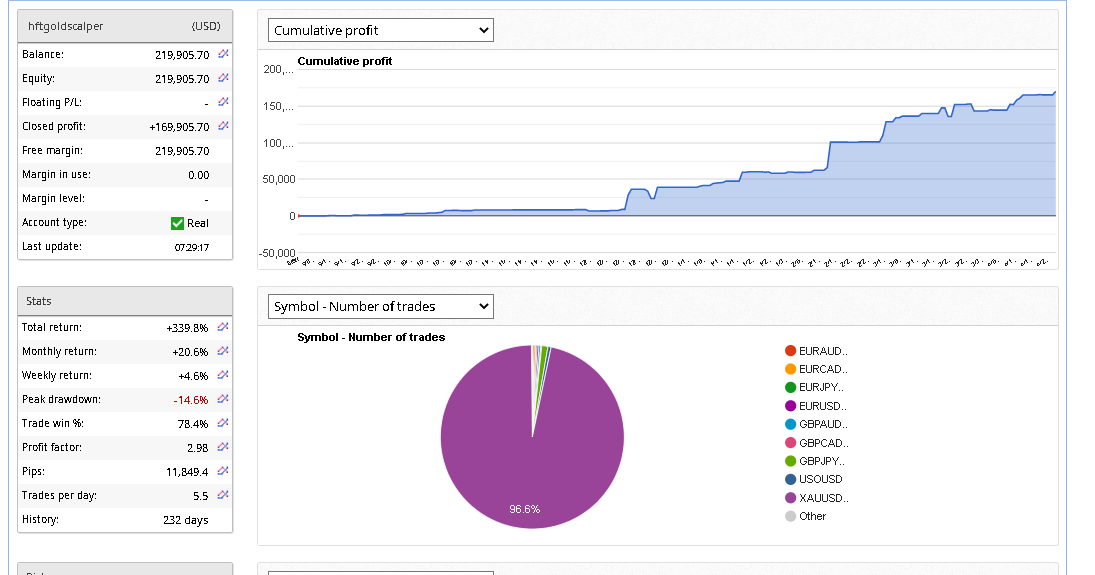Select the Stats panel header
Viewport: 1095px width, 575px height.
pyautogui.click(x=125, y=301)
